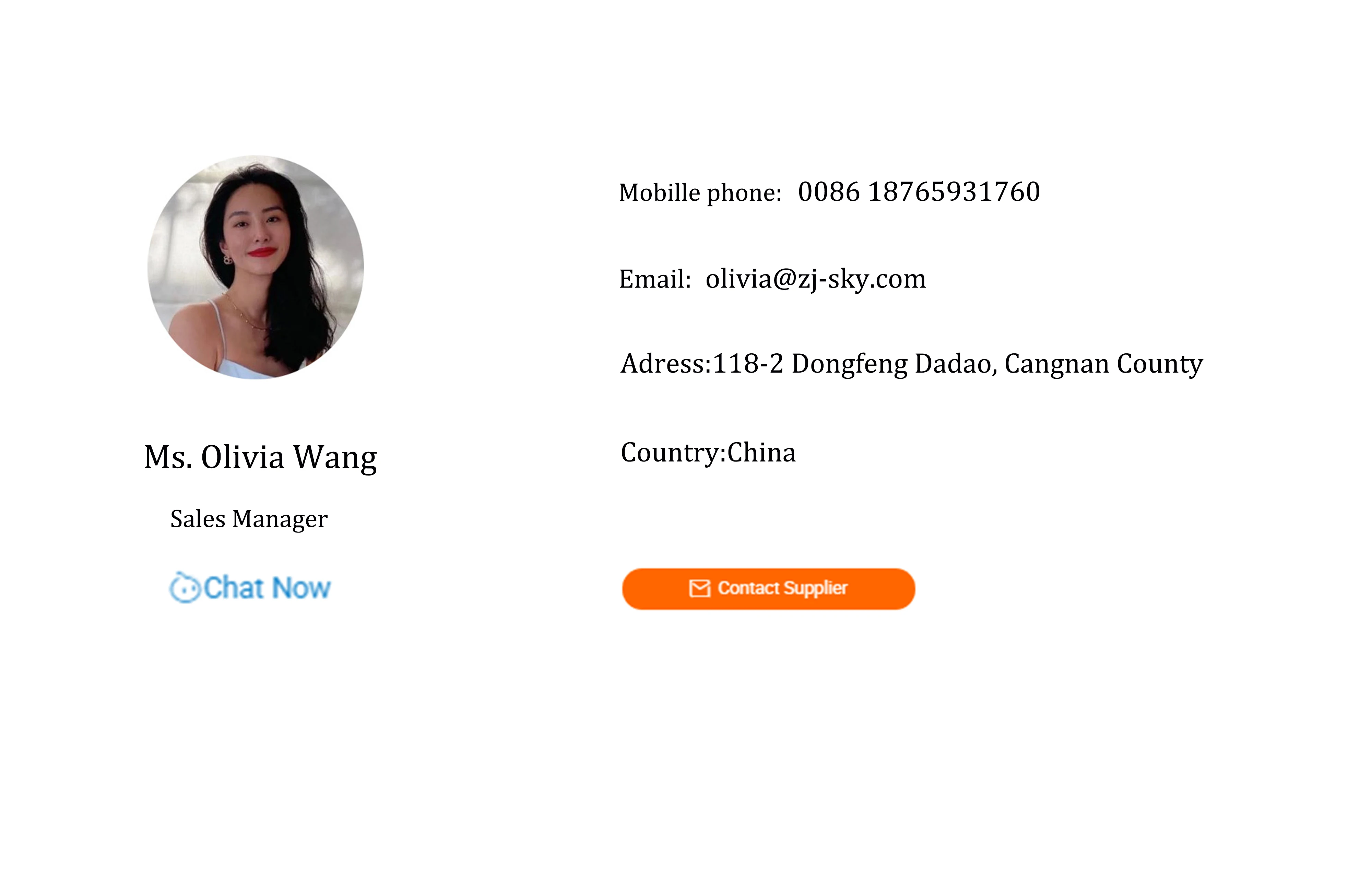Click the phone number 0086 18765931760
Image resolution: width=1372 pixels, height=892 pixels.
pyautogui.click(x=919, y=191)
